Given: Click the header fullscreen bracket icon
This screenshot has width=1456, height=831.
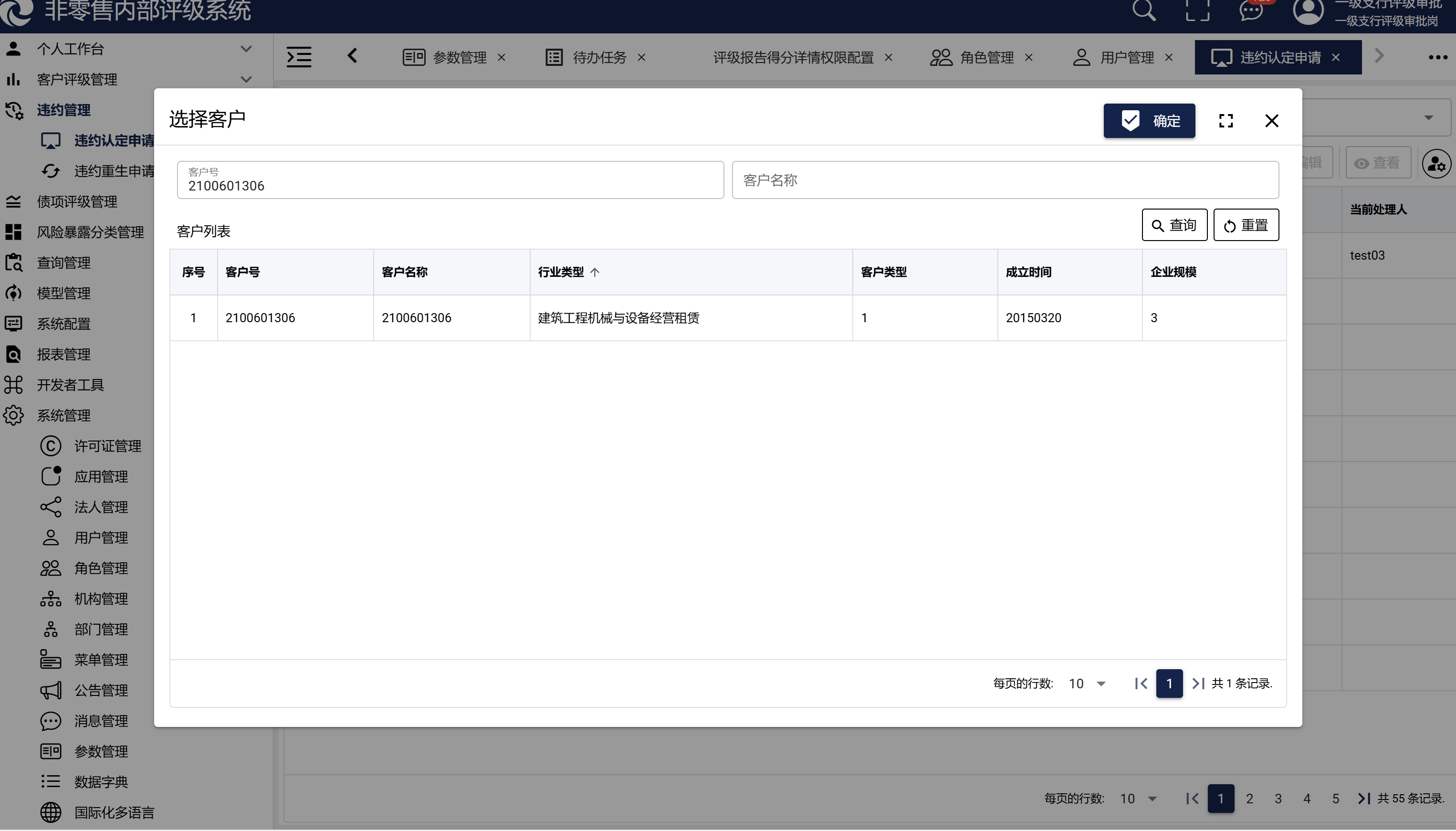Looking at the screenshot, I should [x=1197, y=11].
